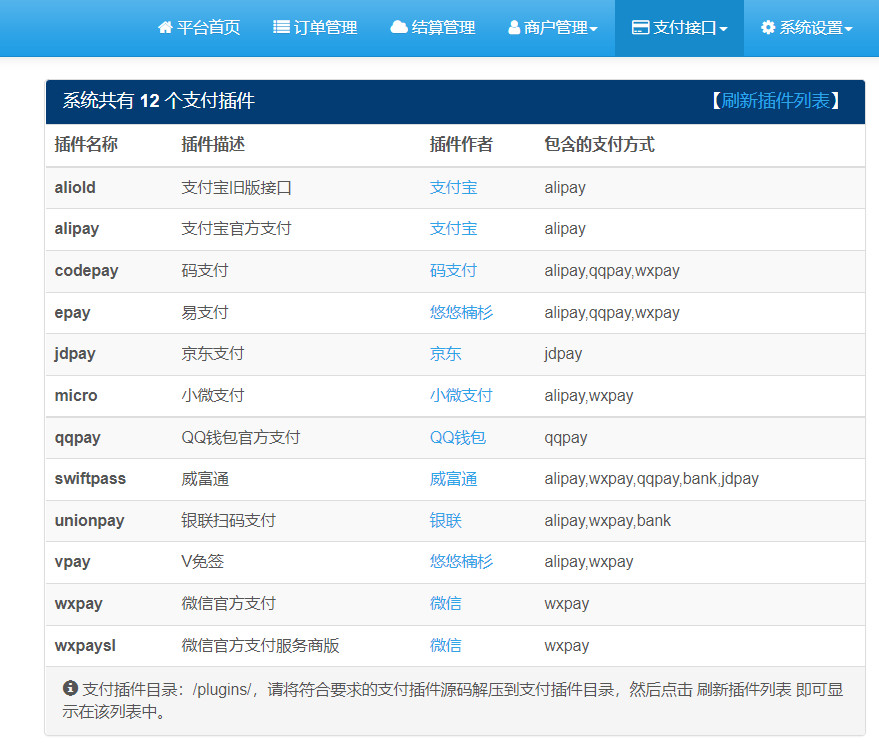The image size is (879, 745).
Task: Click the QQ钱包官方支付 description
Action: pyautogui.click(x=241, y=437)
